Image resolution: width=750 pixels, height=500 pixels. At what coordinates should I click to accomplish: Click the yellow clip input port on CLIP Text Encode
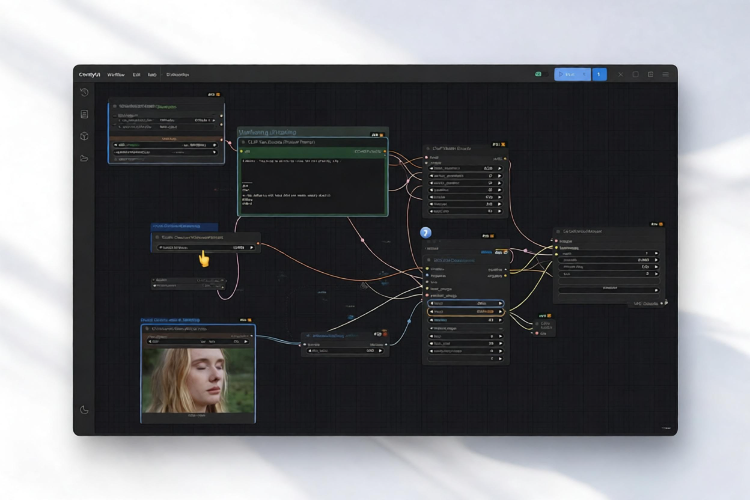click(242, 152)
